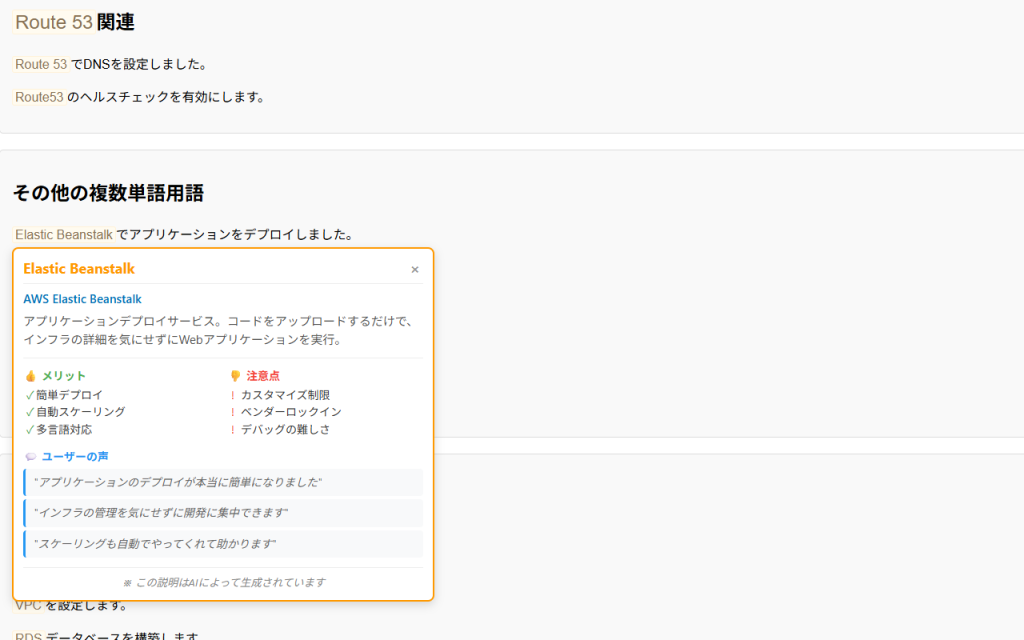Image resolution: width=1024 pixels, height=640 pixels.
Task: Select the quote about デプロイが本当に簡単
Action: 178,482
